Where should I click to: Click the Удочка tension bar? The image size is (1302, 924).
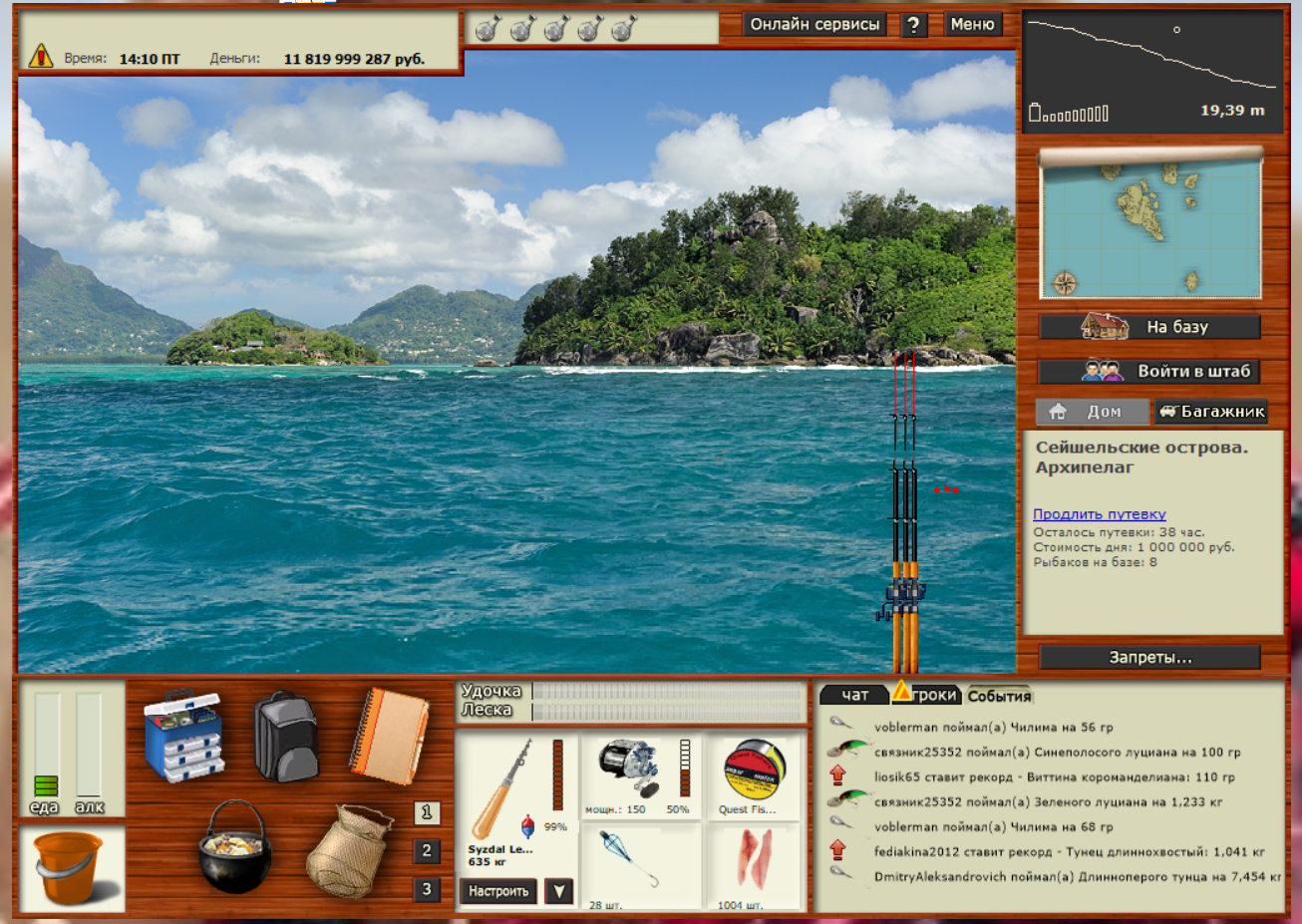(x=668, y=691)
